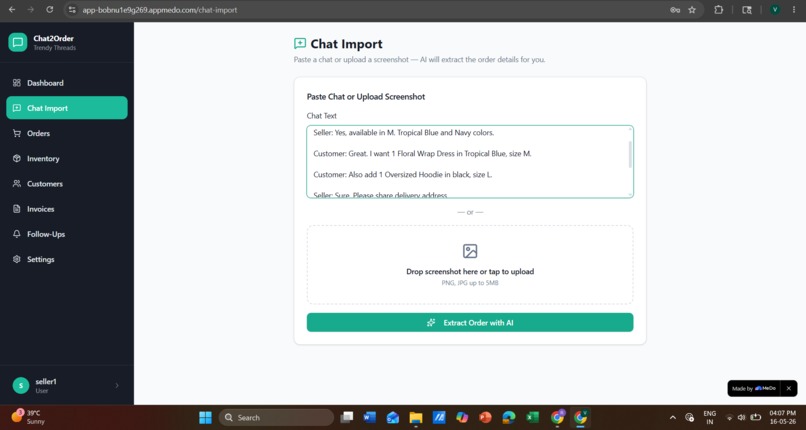Click the browser forward arrow

coord(30,10)
